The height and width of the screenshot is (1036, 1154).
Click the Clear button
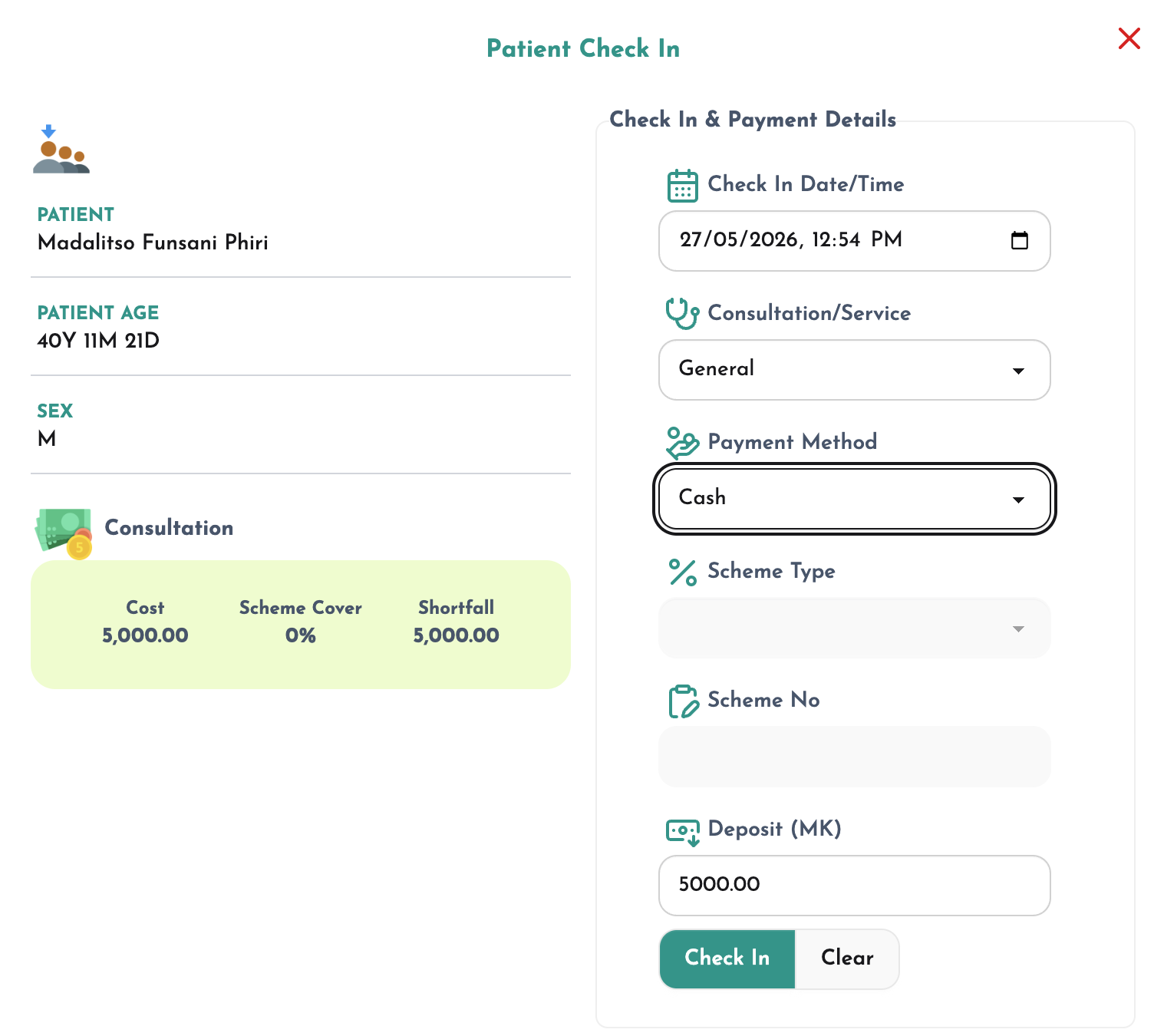847,959
